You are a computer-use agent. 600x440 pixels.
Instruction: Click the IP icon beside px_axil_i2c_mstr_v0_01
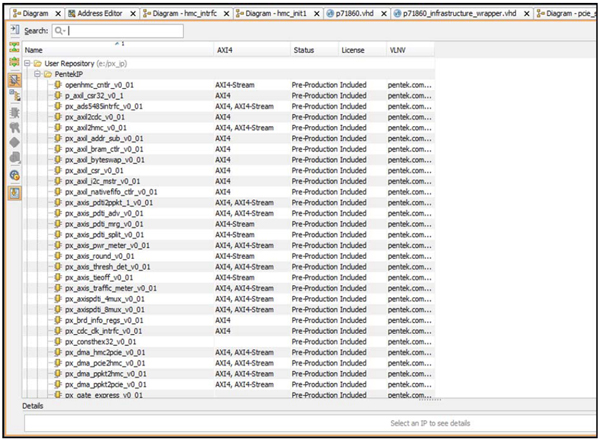(x=58, y=181)
